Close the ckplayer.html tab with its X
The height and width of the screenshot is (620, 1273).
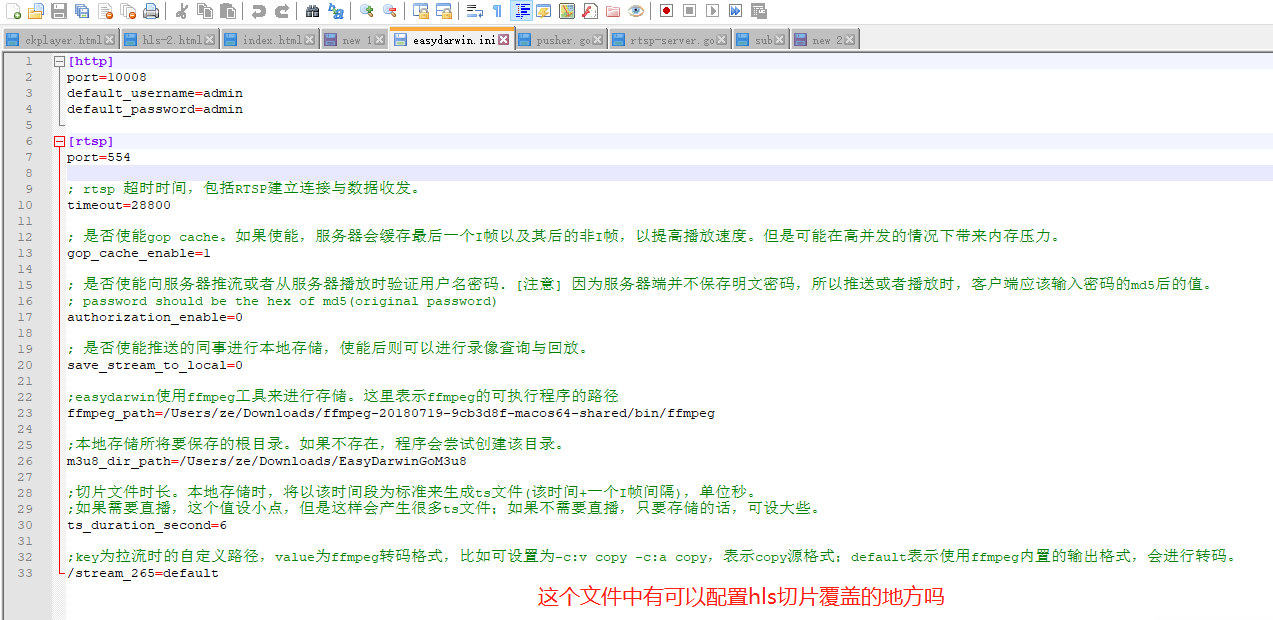110,38
